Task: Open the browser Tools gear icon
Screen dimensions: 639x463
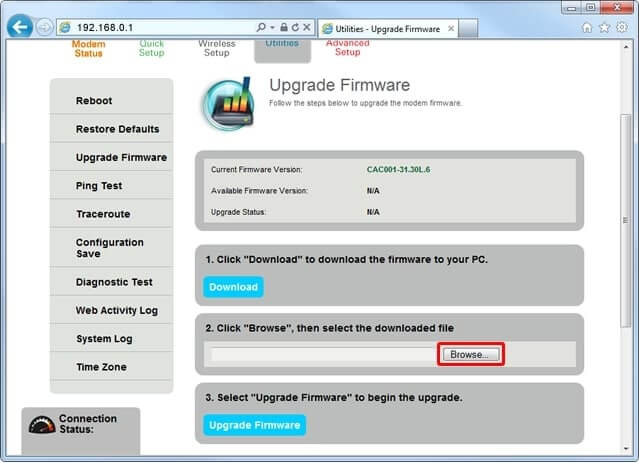Action: [622, 27]
